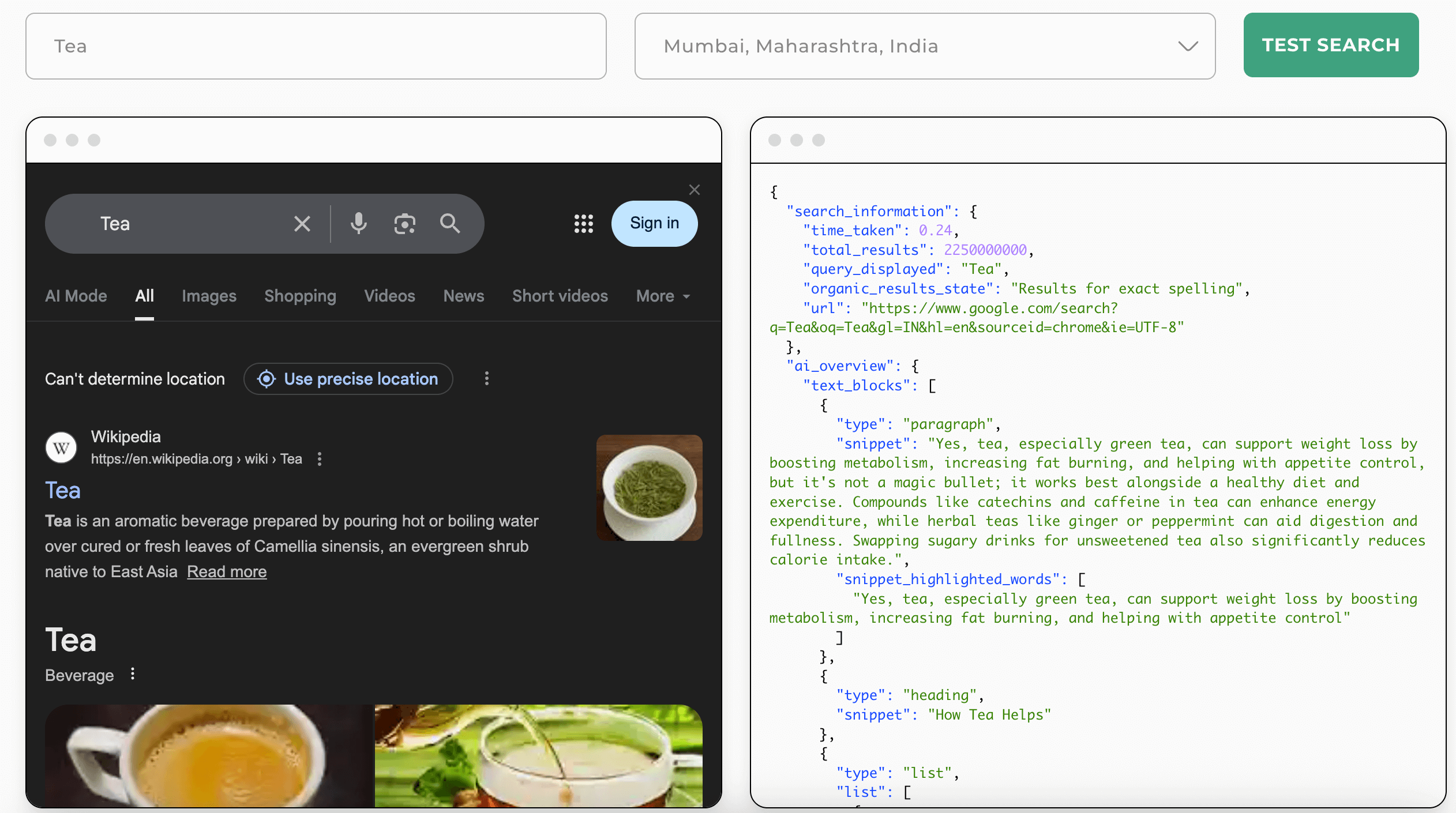Dismiss the location banner with the X
This screenshot has height=813, width=1456.
[x=694, y=190]
